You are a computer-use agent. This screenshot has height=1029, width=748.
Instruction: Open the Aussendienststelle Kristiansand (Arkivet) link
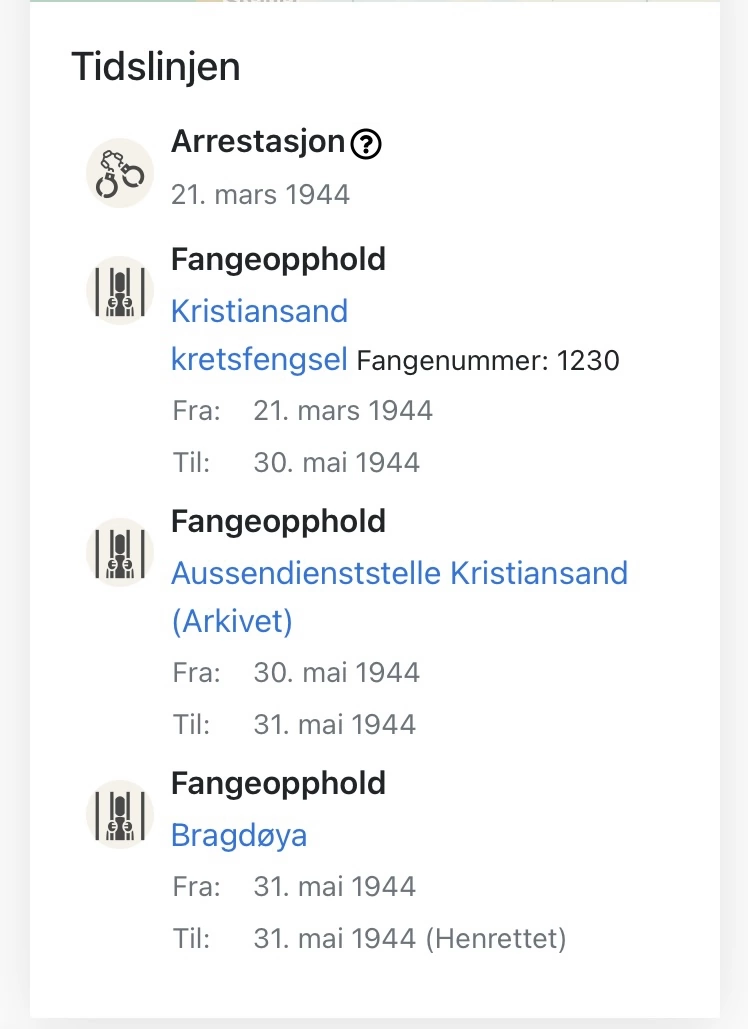point(400,597)
